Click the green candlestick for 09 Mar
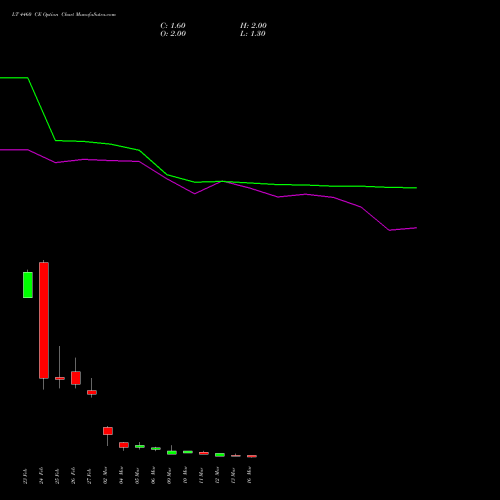This screenshot has width=500, height=500. (172, 453)
